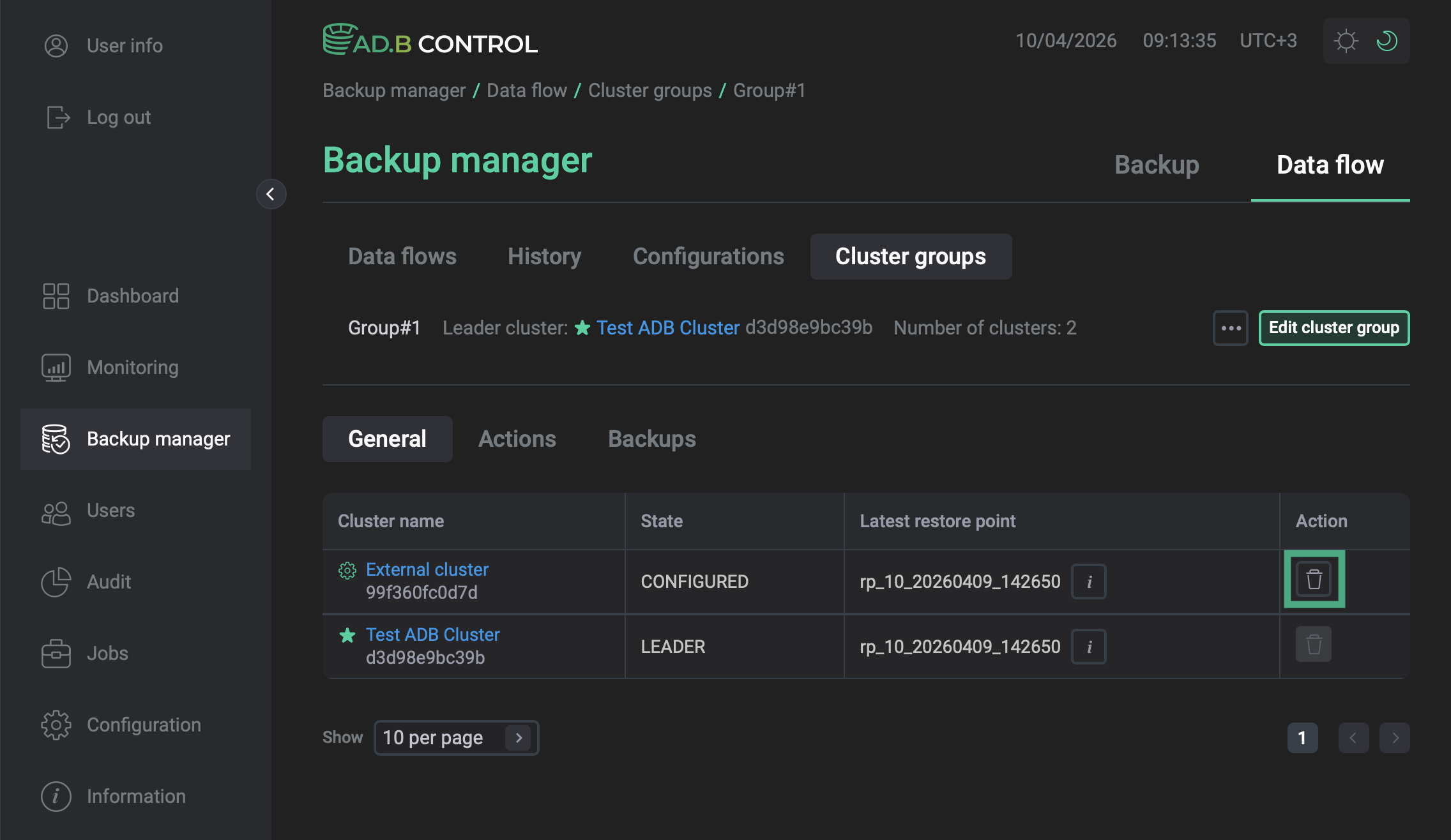Open Dashboard from the sidebar

(132, 296)
